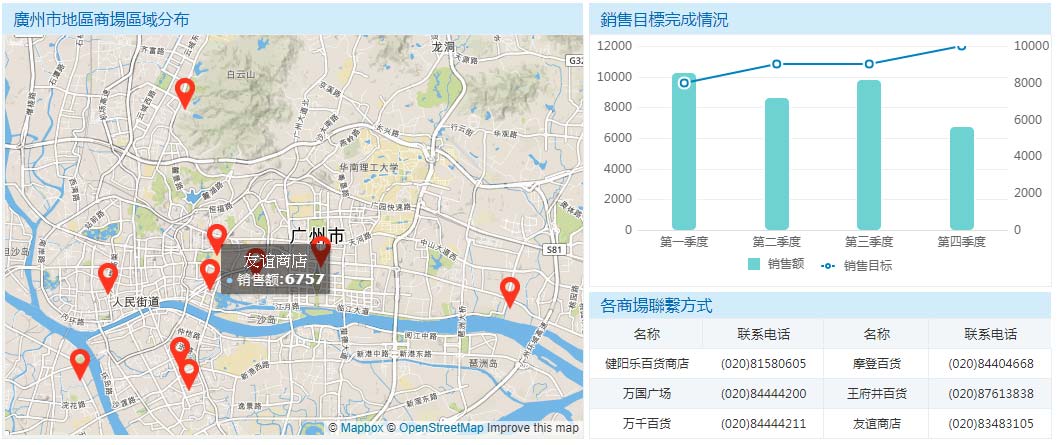Click the 第三季度 axis label

pyautogui.click(x=869, y=241)
